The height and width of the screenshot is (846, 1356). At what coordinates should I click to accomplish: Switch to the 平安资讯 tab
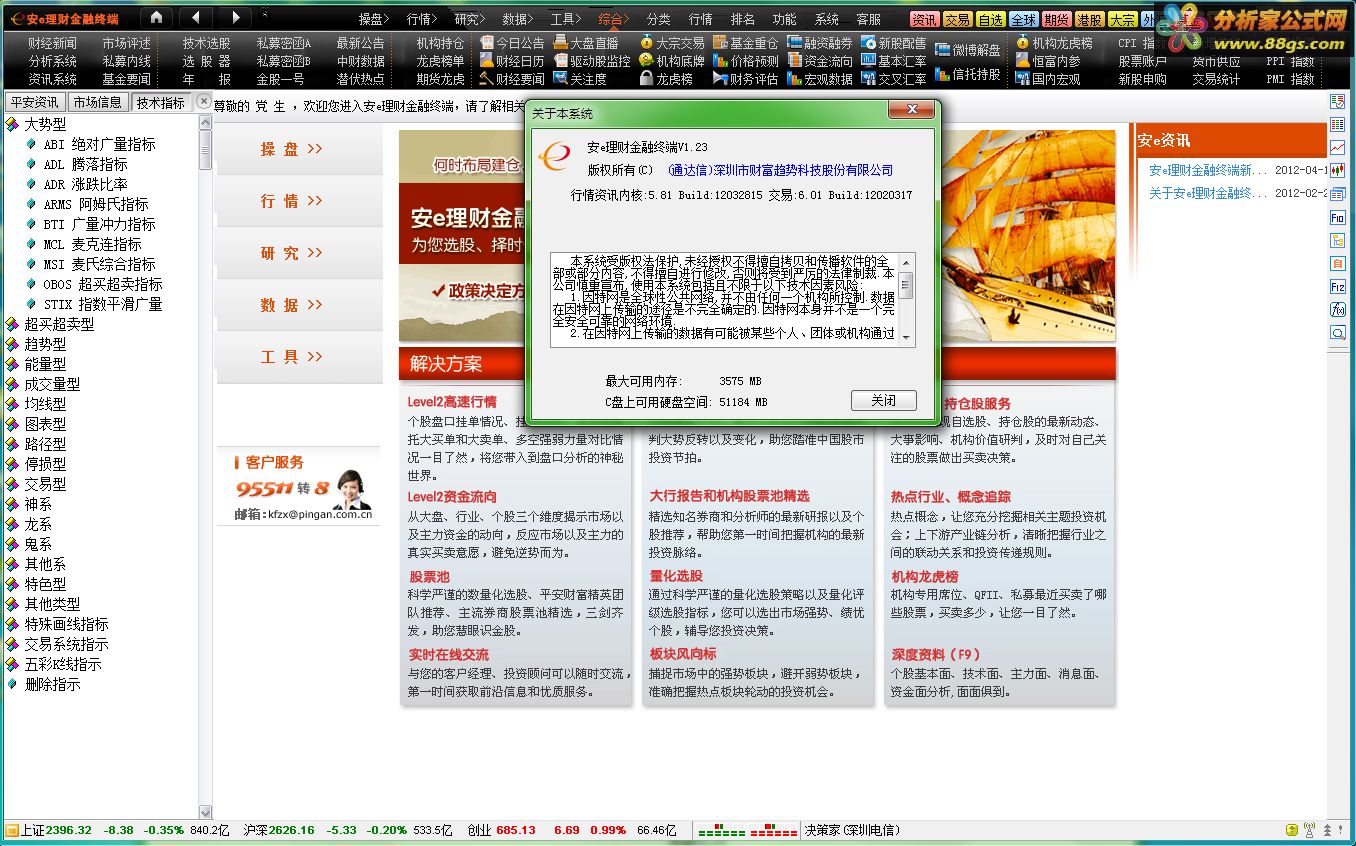tap(35, 102)
